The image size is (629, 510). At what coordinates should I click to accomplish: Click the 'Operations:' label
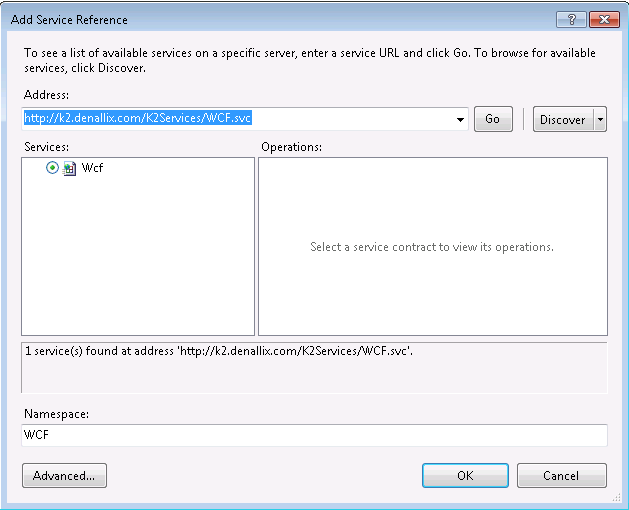(292, 147)
